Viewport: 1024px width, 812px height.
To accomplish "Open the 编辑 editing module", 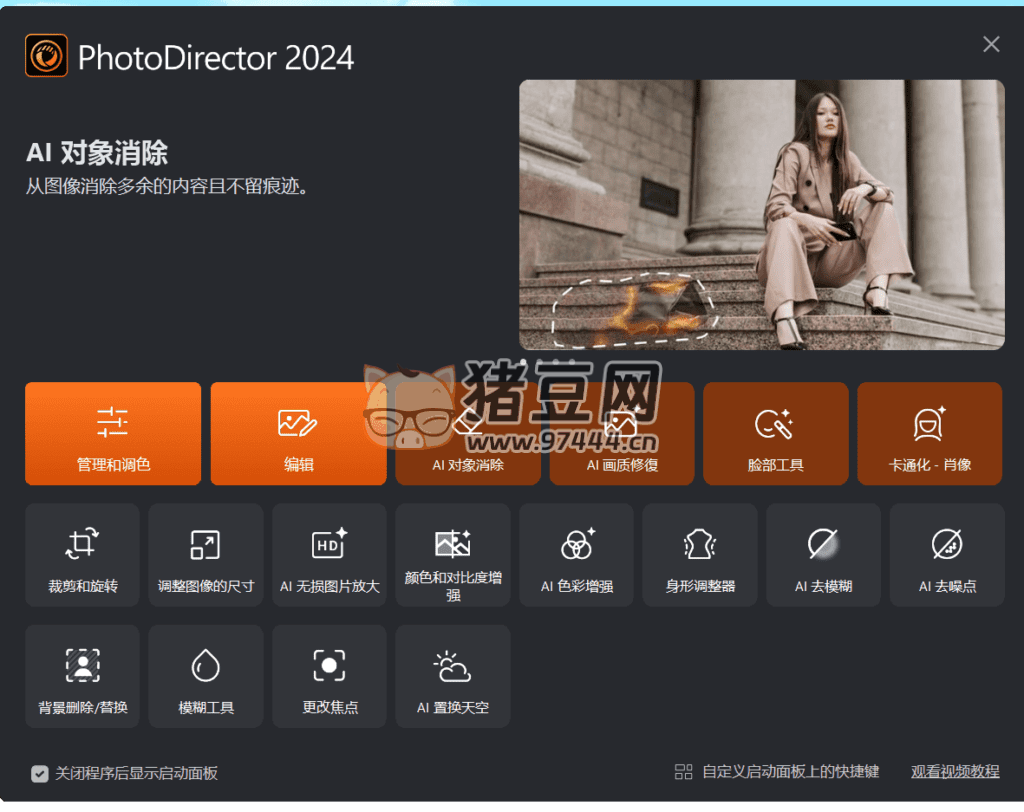I will [x=298, y=433].
